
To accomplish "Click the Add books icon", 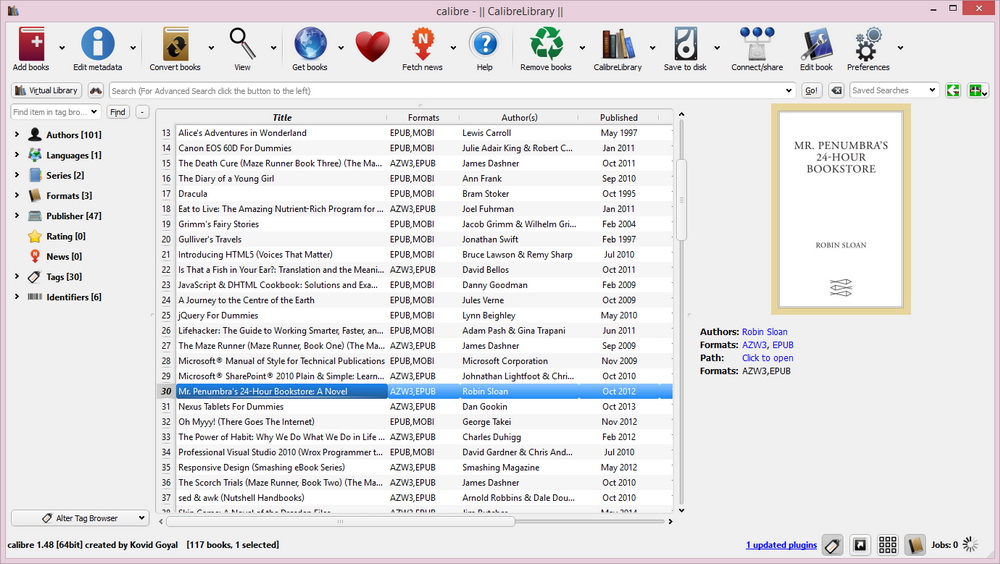I will pos(31,45).
